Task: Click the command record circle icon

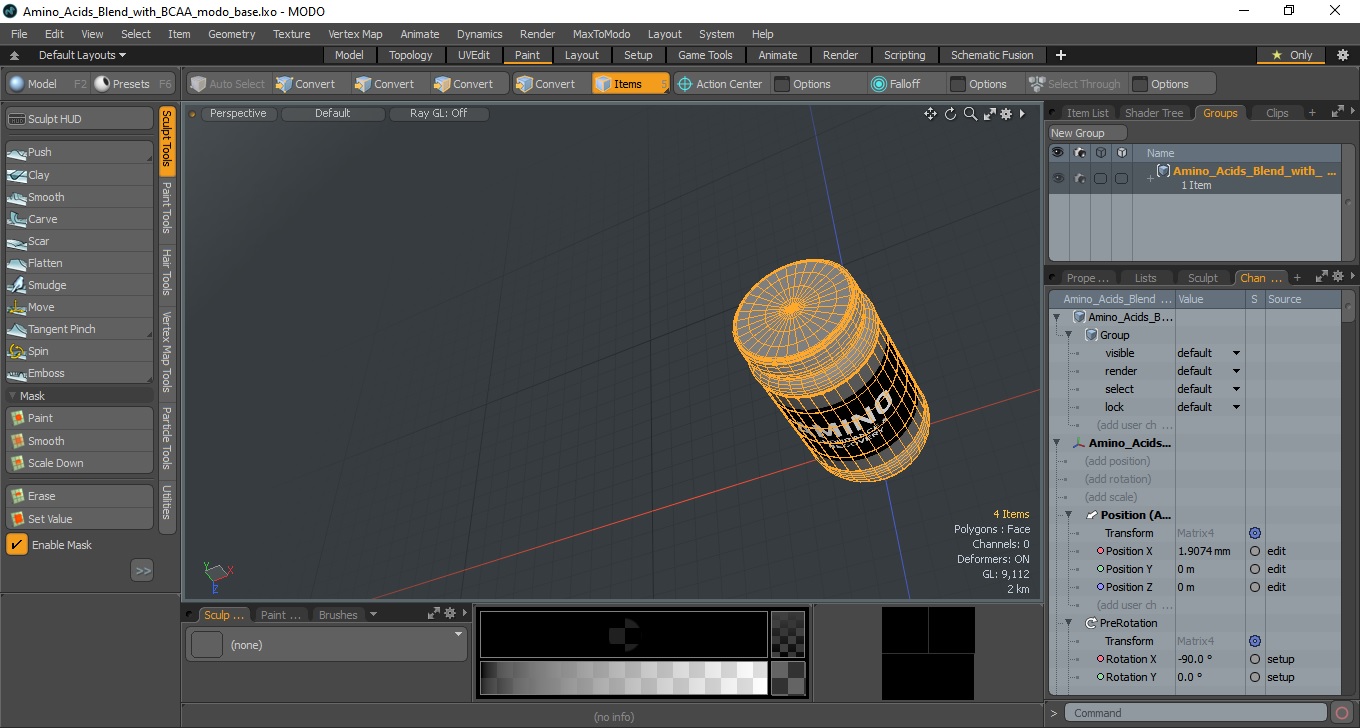Action: click(1343, 713)
